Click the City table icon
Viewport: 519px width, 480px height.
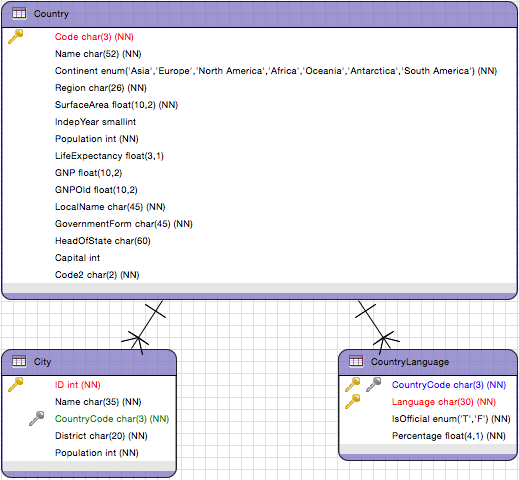point(19,361)
